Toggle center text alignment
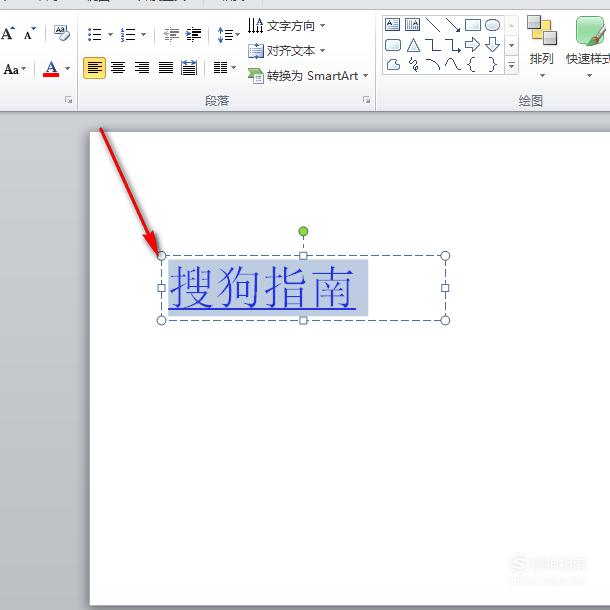This screenshot has height=610, width=610. (118, 68)
